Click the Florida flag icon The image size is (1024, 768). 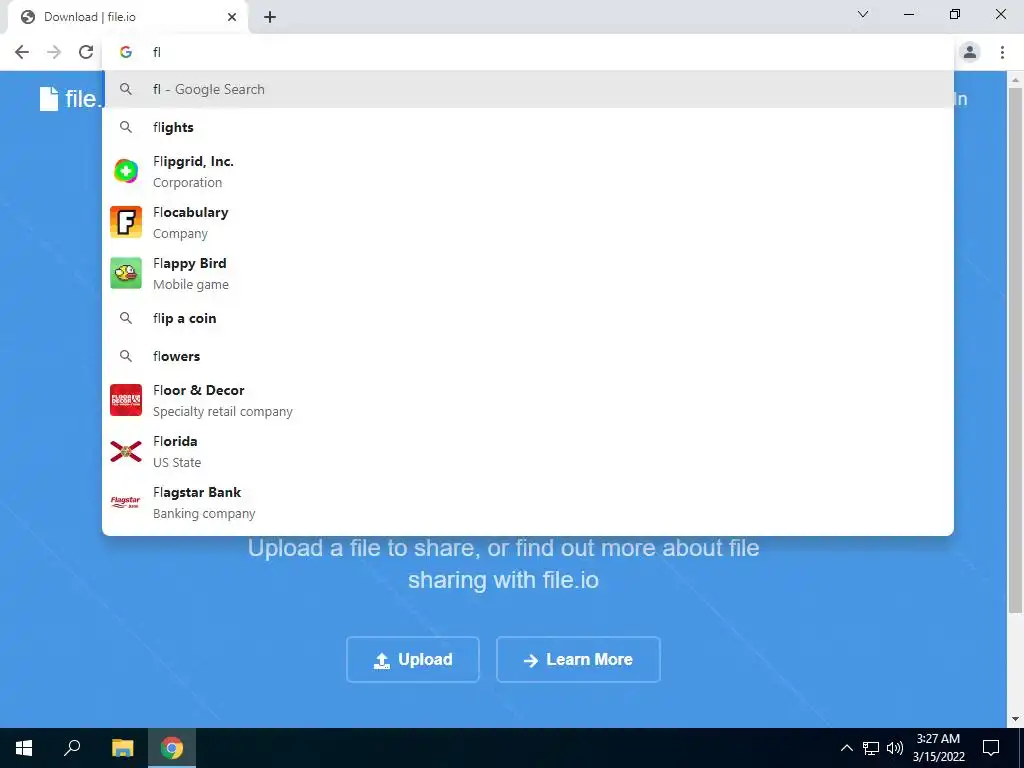pyautogui.click(x=126, y=451)
